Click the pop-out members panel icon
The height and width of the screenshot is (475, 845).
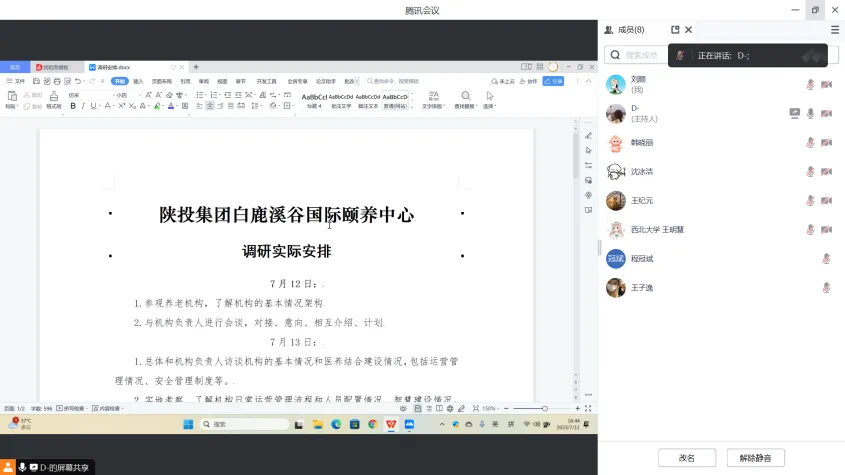(x=675, y=30)
